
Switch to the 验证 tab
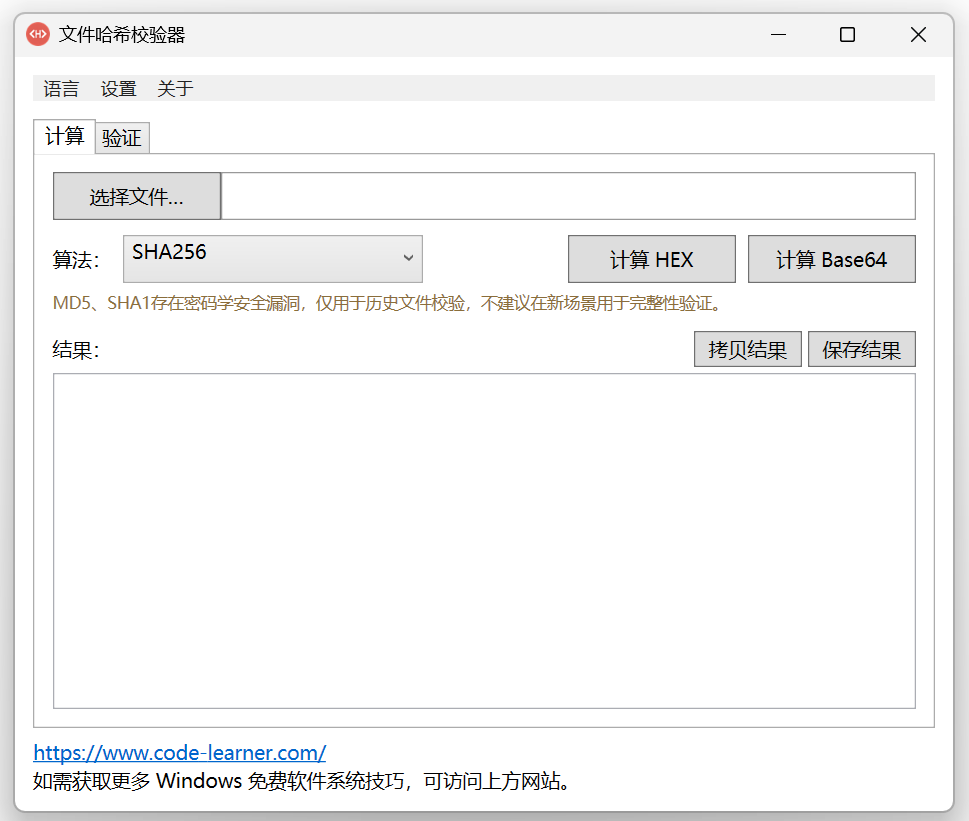[122, 138]
